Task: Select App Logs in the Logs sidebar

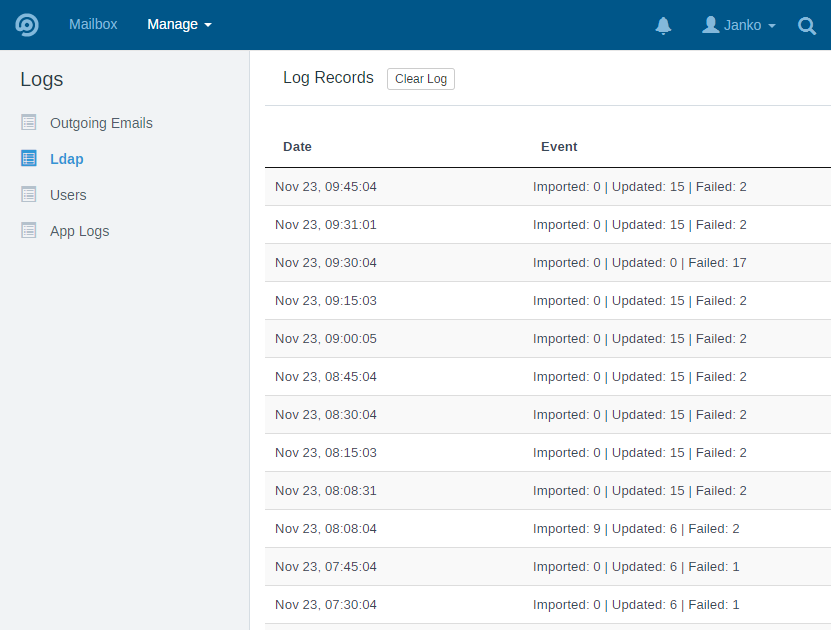Action: (x=81, y=230)
